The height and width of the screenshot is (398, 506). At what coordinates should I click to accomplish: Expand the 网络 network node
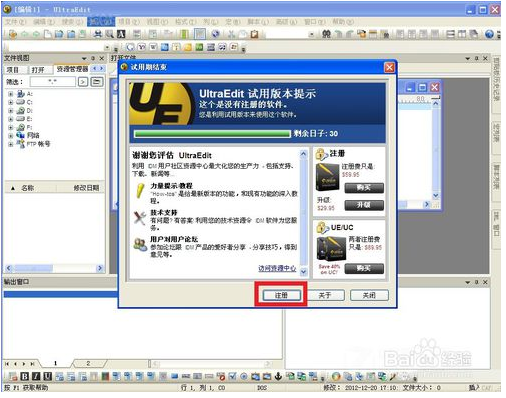(x=11, y=136)
